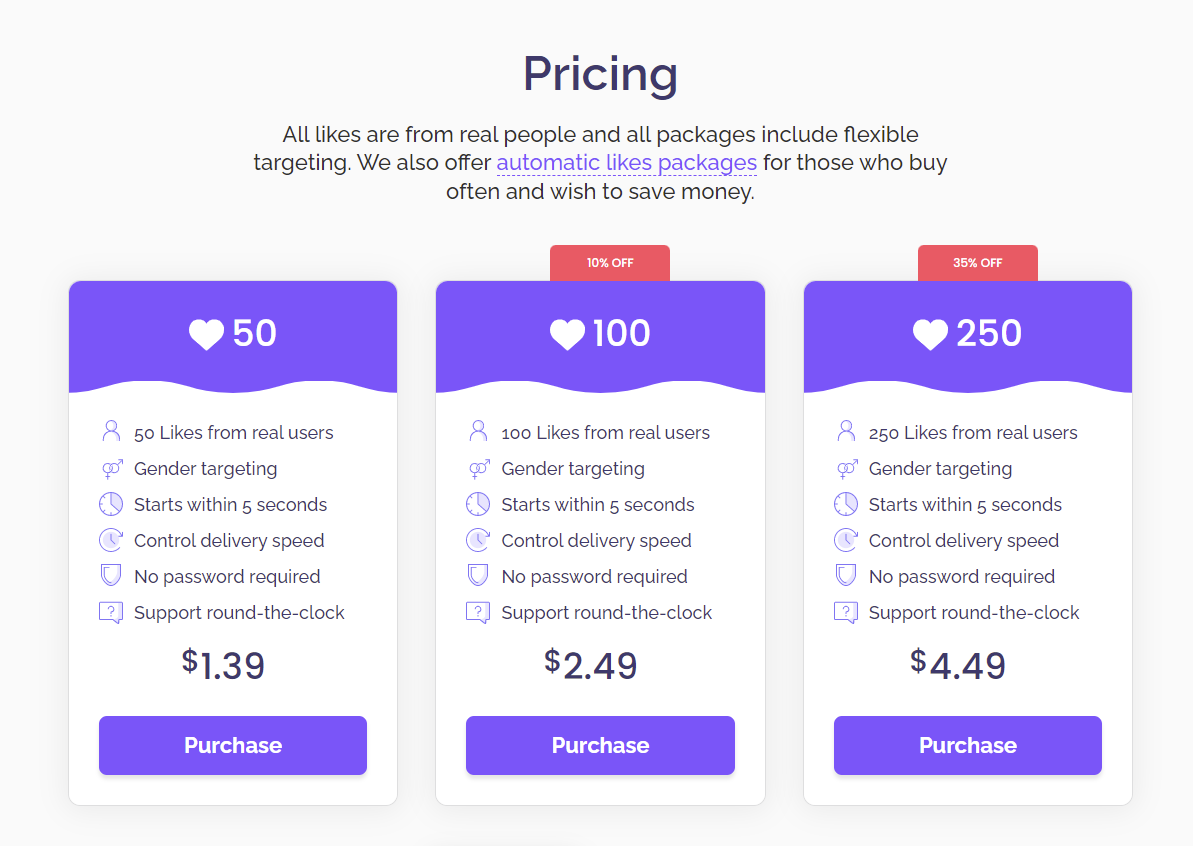Click the 35% OFF badge
Viewport: 1193px width, 846px height.
[977, 263]
